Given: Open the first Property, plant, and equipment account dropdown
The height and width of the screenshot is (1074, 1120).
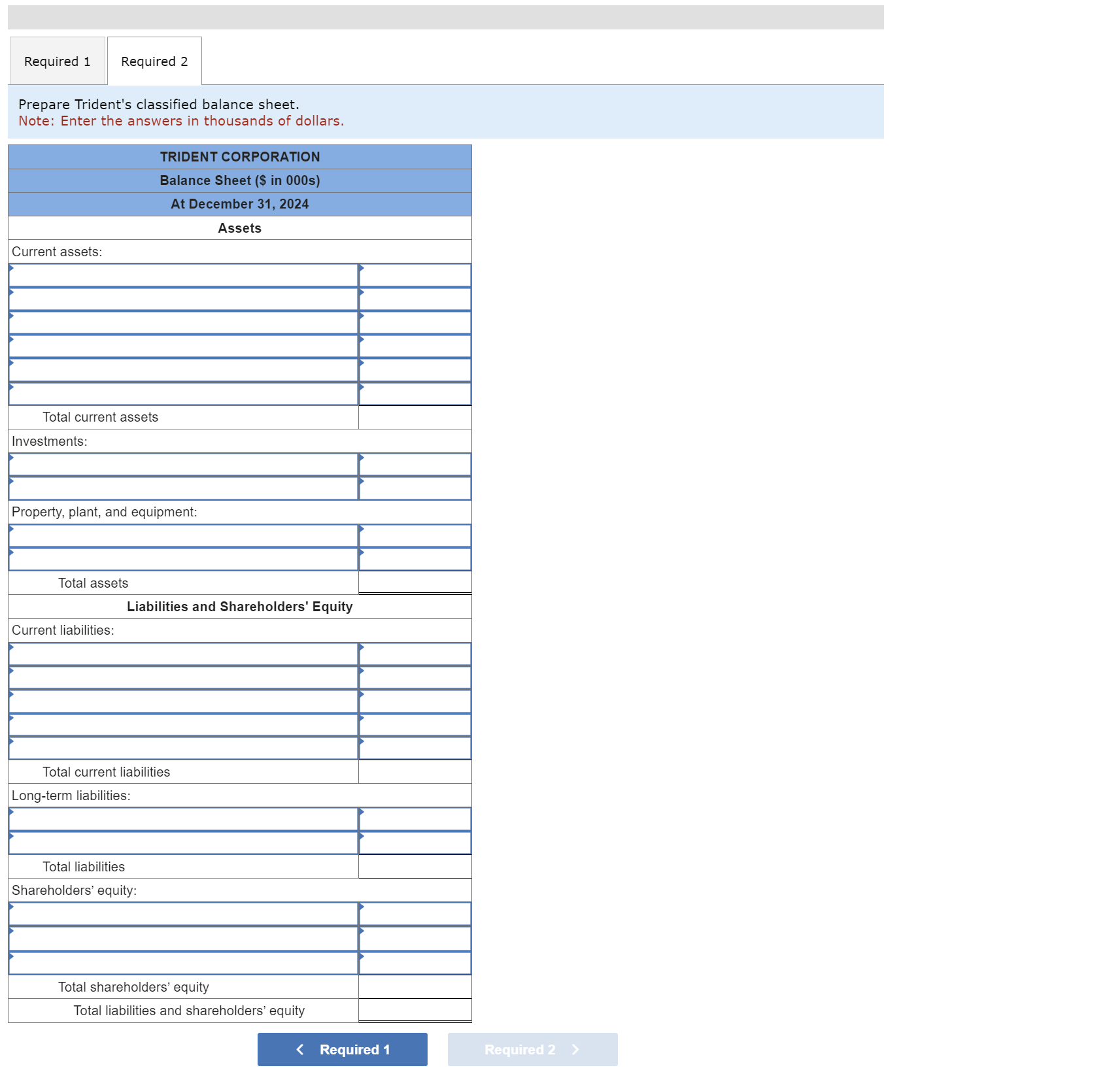Looking at the screenshot, I should [x=183, y=535].
